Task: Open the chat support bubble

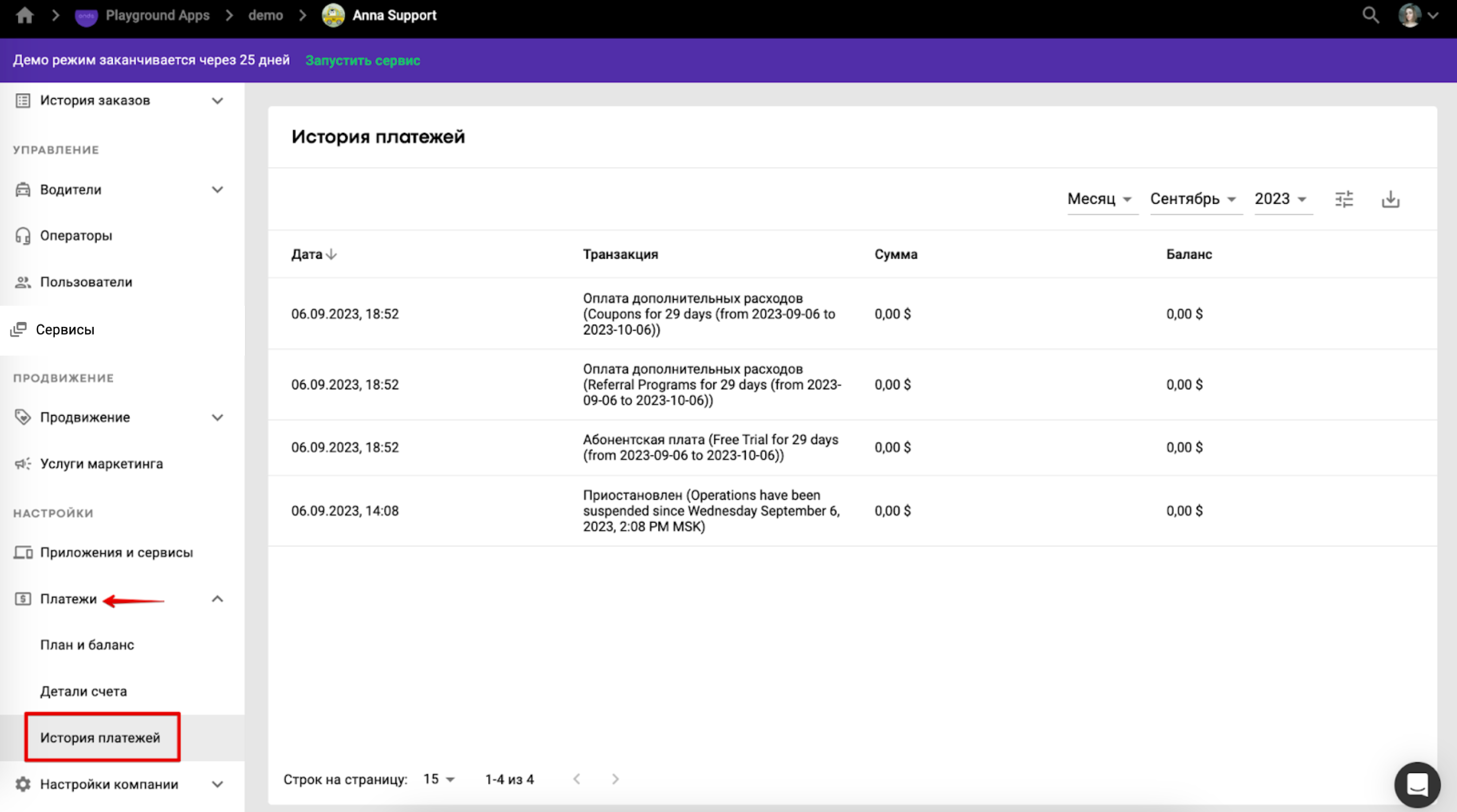Action: pyautogui.click(x=1417, y=784)
